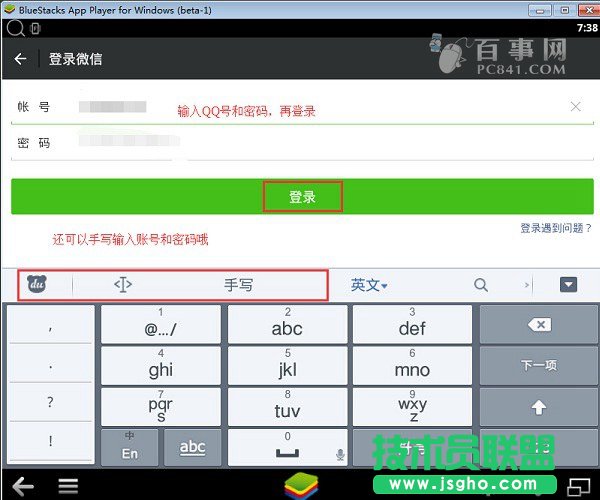Screen dimensions: 600x500
Task: Collapse the keyboard with the down-triangle button
Action: (568, 285)
